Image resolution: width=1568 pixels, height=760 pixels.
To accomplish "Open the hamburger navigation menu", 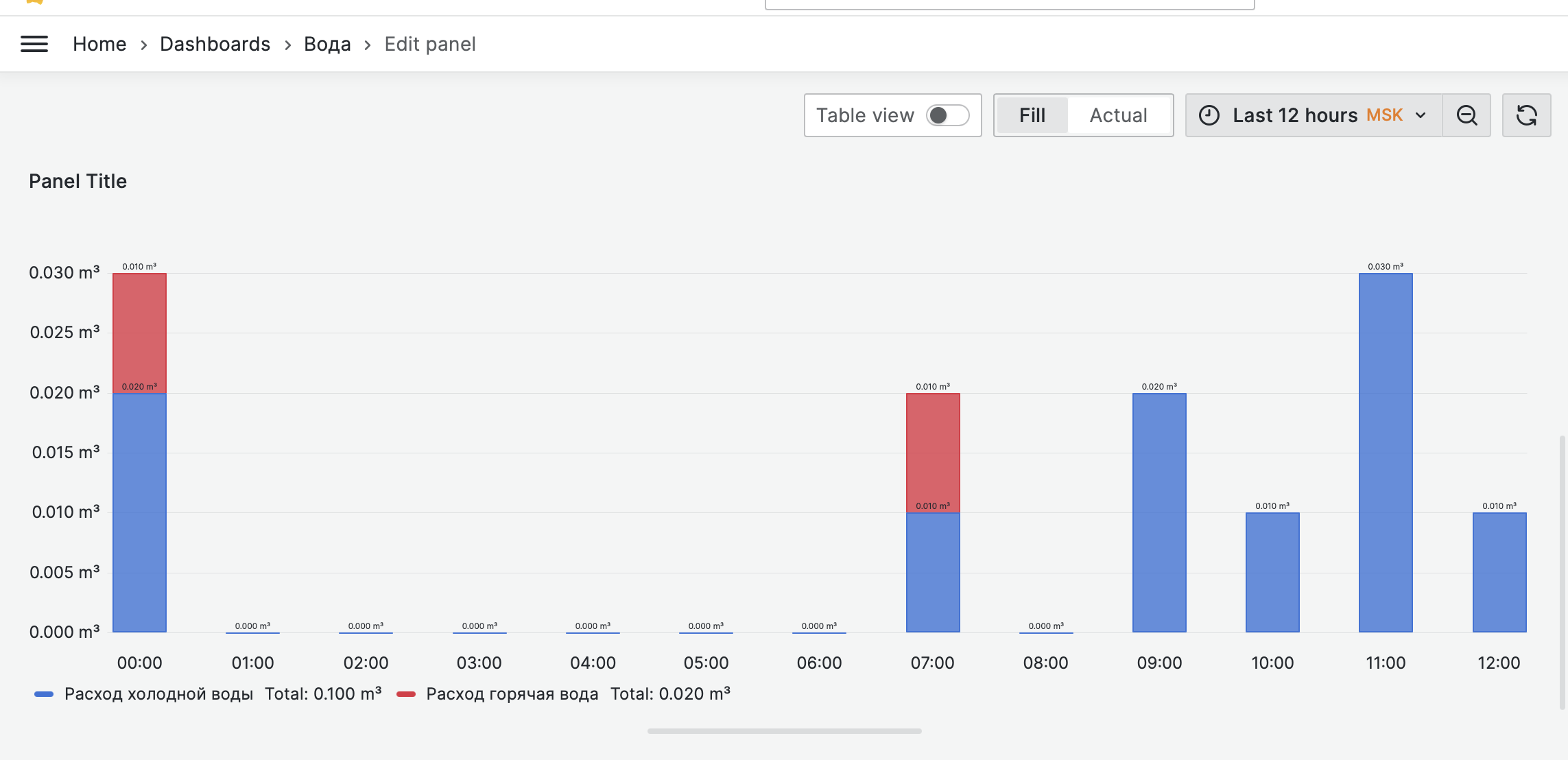I will tap(34, 45).
